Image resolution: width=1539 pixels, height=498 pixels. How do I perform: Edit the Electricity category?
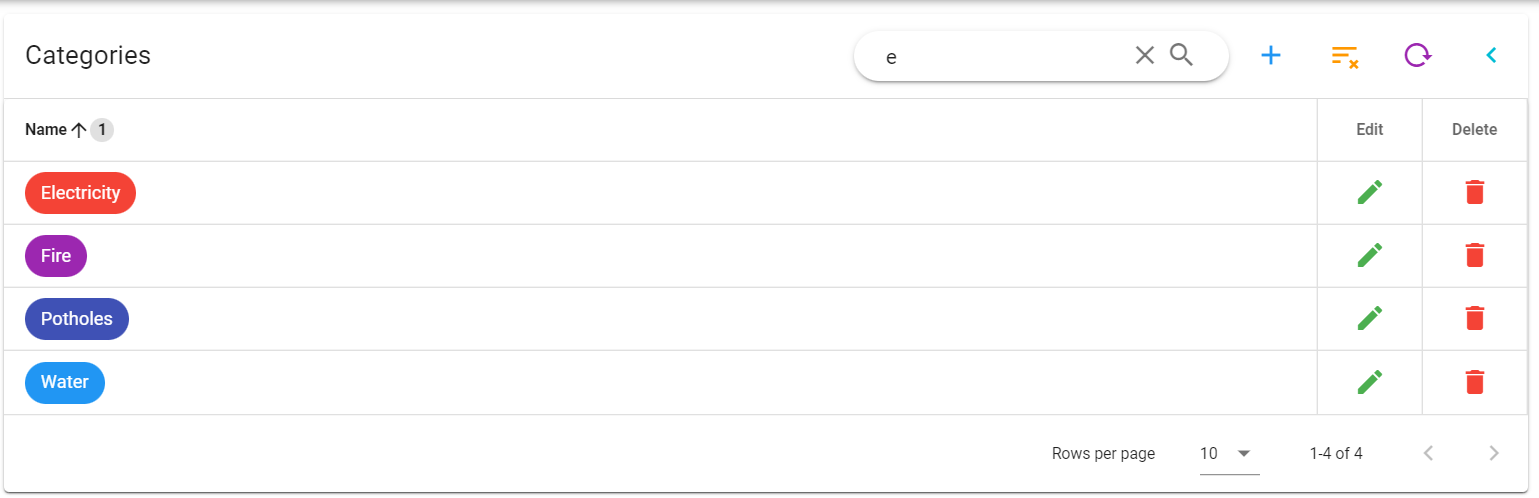pos(1370,193)
